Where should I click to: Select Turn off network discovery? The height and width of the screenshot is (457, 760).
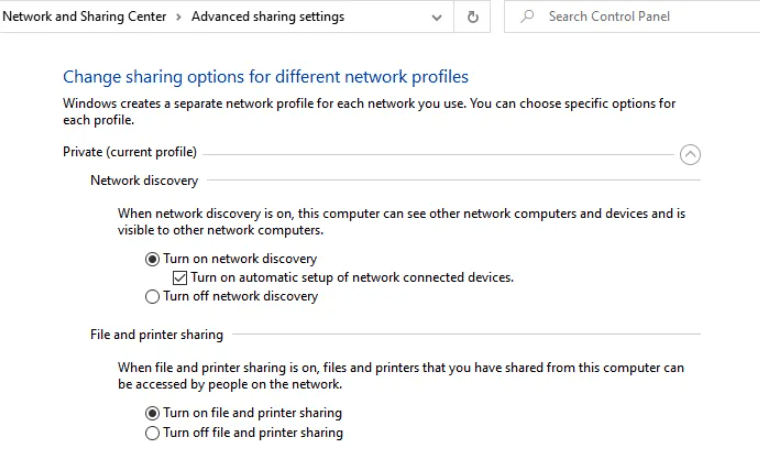click(x=152, y=297)
